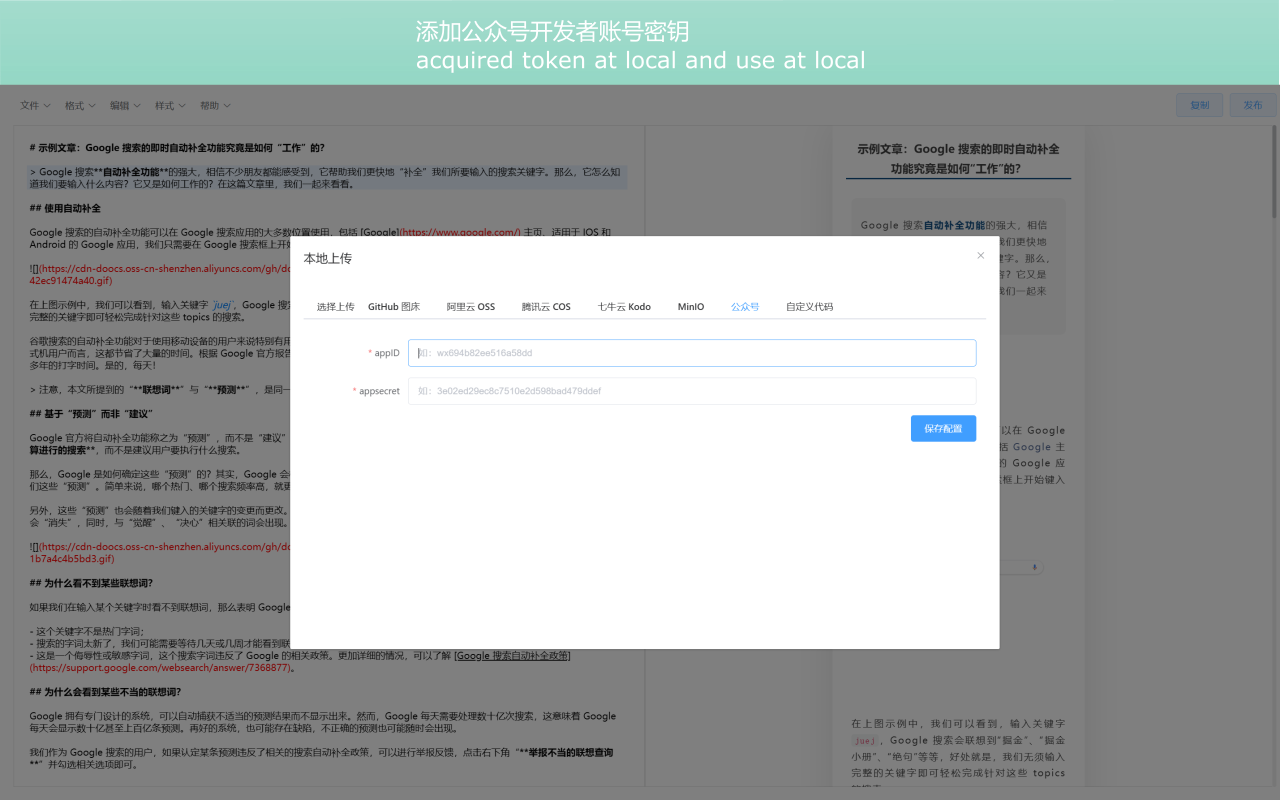Viewport: 1280px width, 800px height.
Task: Switch to the 选择上传 tab
Action: tap(336, 307)
